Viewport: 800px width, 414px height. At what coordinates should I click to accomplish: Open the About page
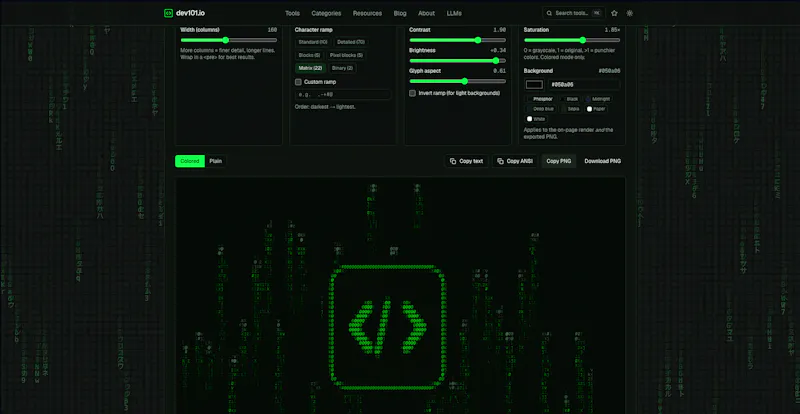(x=427, y=13)
